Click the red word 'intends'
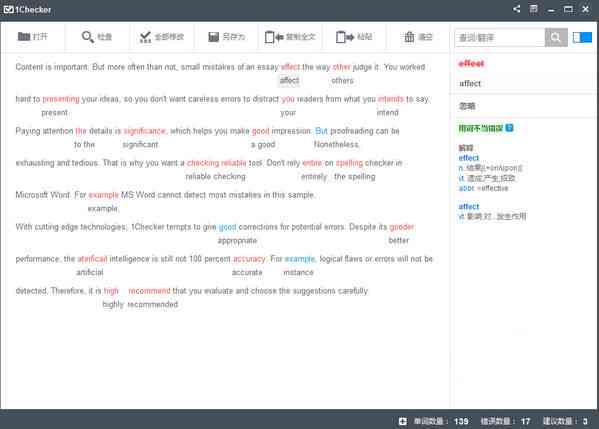This screenshot has height=429, width=599. tap(390, 99)
